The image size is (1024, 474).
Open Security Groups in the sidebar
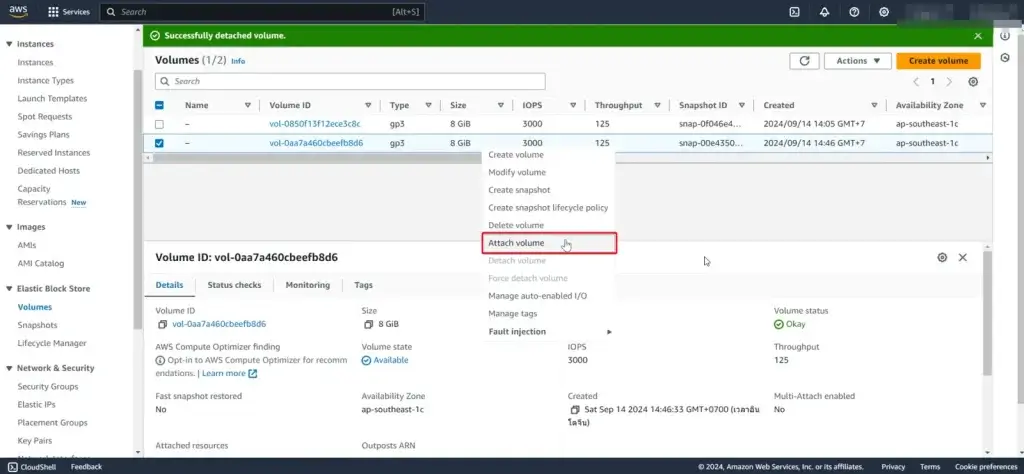(x=48, y=387)
